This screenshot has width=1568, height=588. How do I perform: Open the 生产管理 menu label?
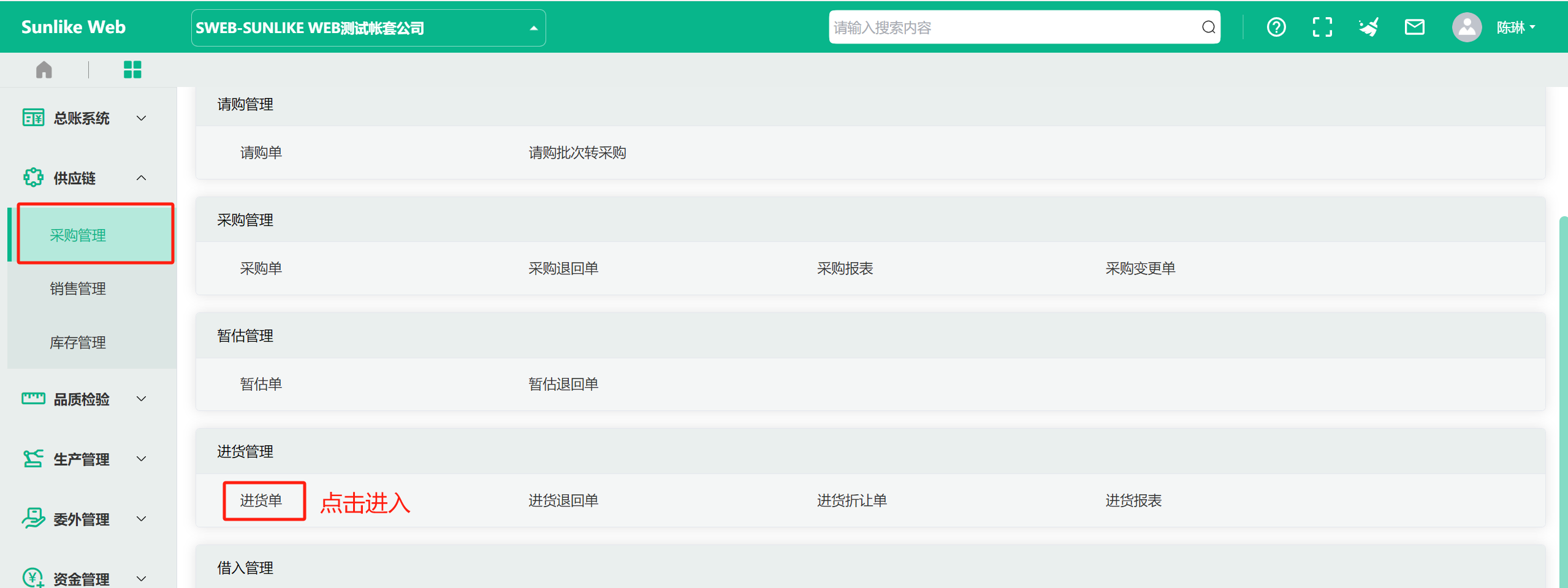[x=82, y=459]
